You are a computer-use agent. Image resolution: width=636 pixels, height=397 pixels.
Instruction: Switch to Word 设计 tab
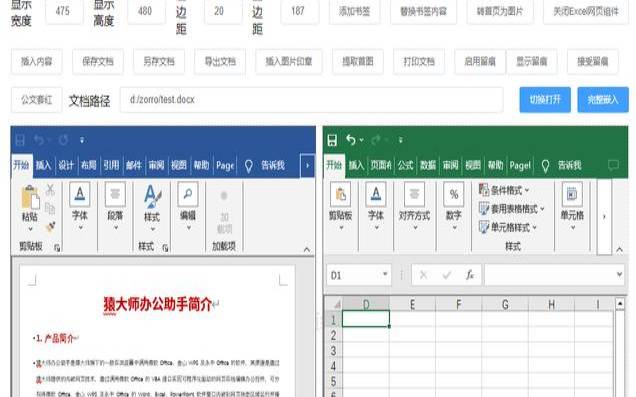coord(66,165)
